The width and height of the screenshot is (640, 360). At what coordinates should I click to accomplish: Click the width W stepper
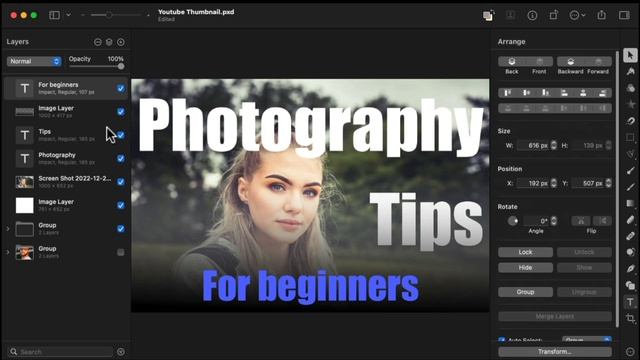(553, 145)
